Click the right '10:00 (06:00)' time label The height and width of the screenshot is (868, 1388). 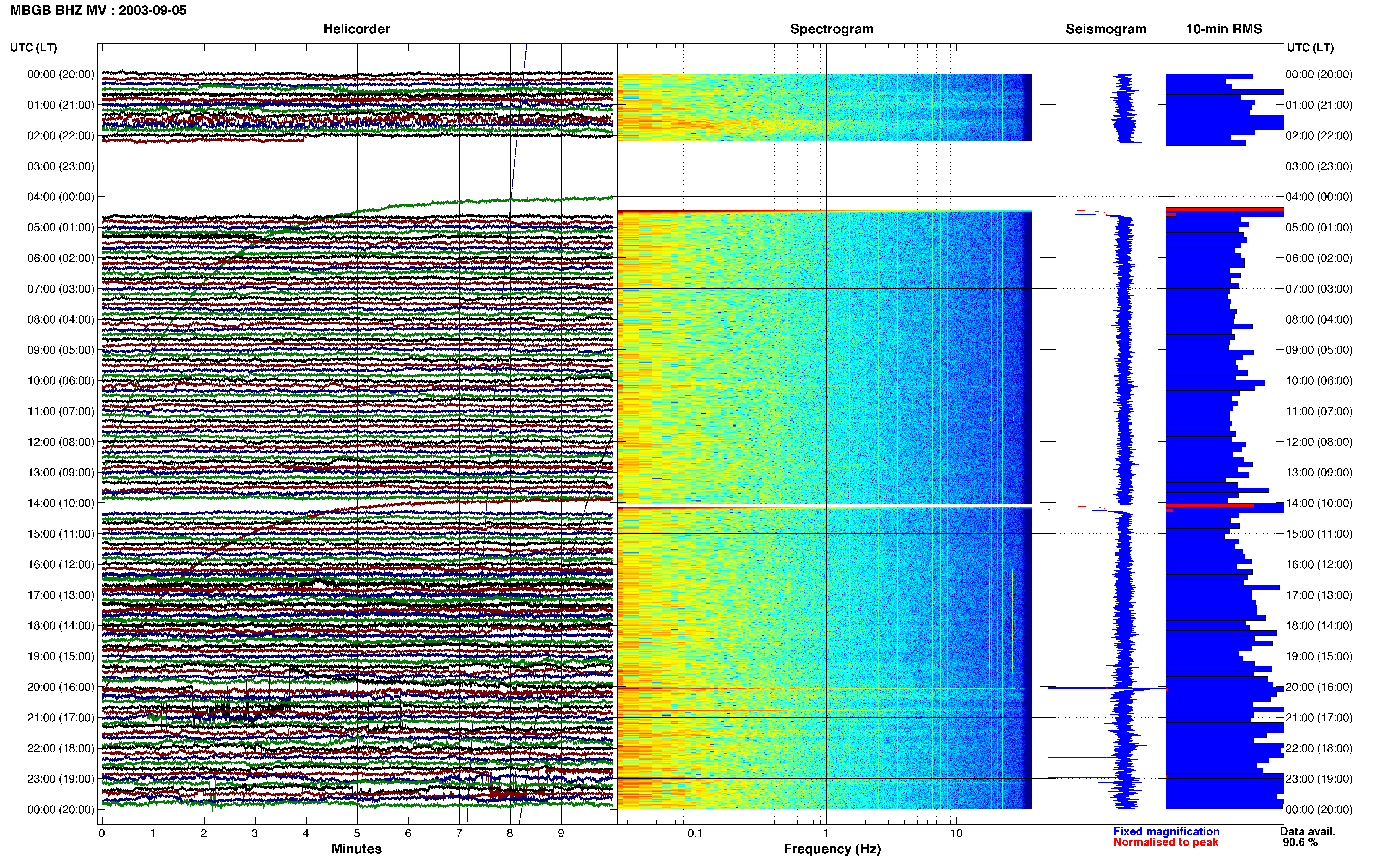pyautogui.click(x=1319, y=380)
